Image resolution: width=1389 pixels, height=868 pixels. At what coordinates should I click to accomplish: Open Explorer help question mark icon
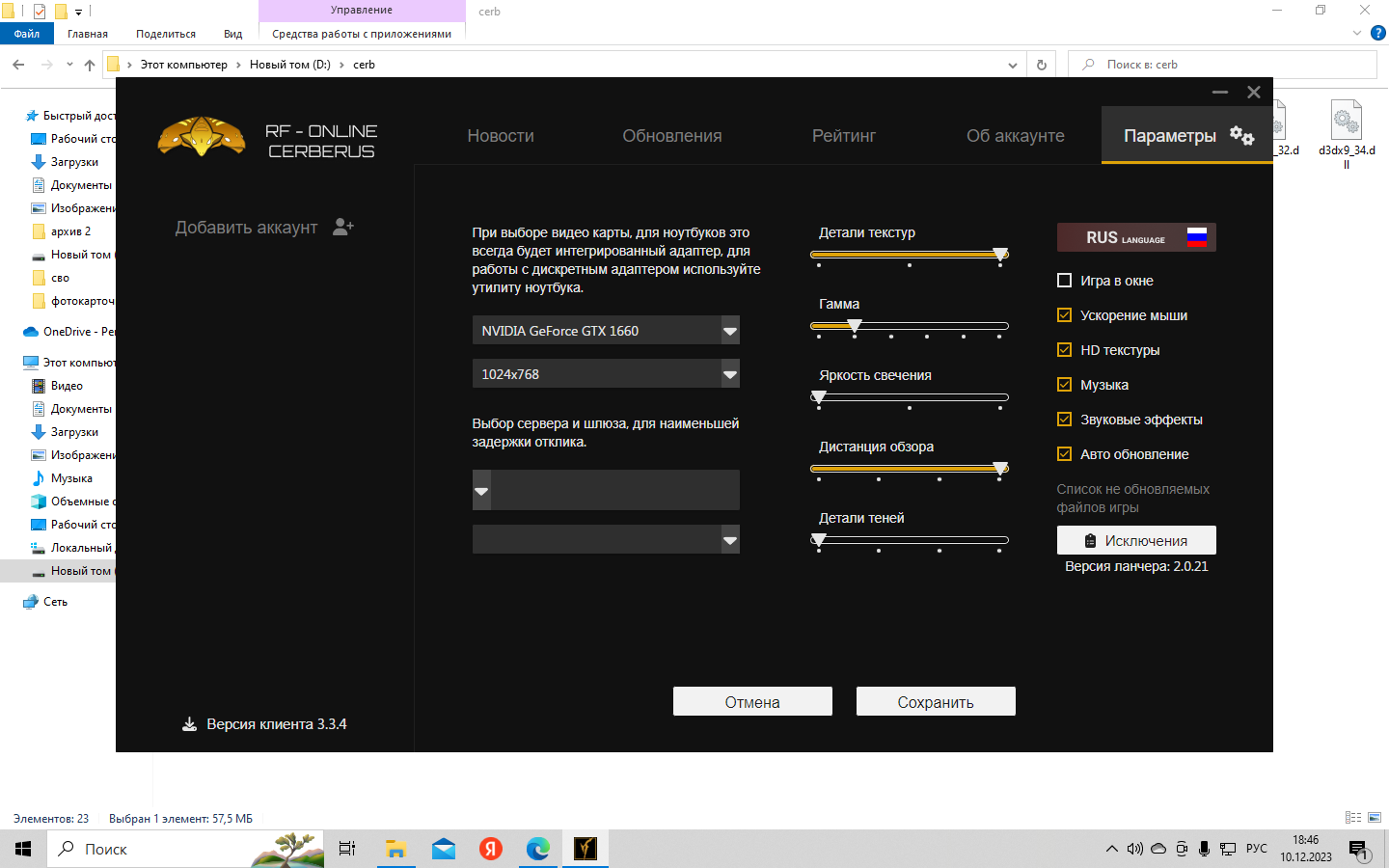tap(1377, 33)
